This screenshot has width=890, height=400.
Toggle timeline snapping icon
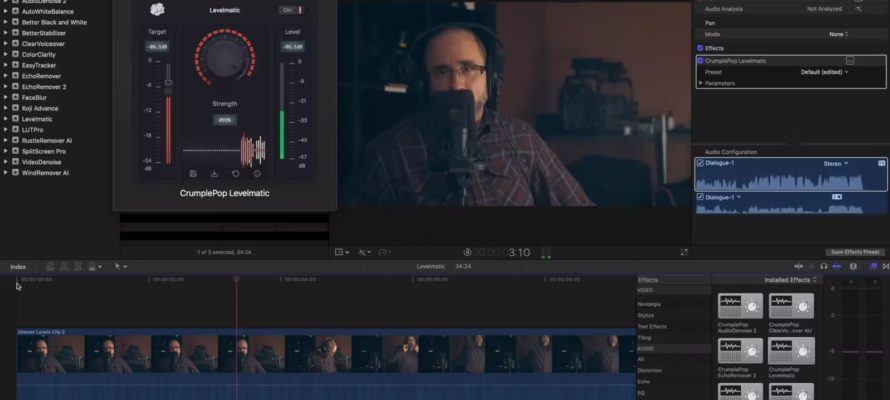[x=837, y=266]
